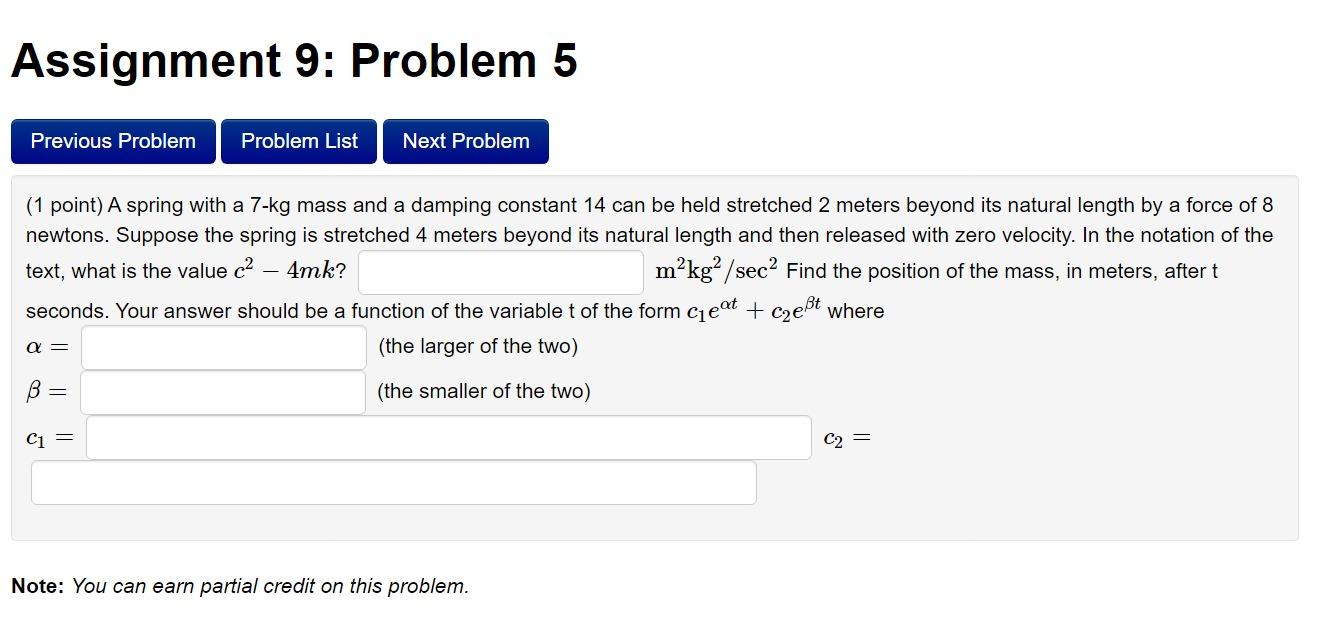Screen dimensions: 1332x621
Task: Go back to the Problem List page
Action: click(298, 141)
